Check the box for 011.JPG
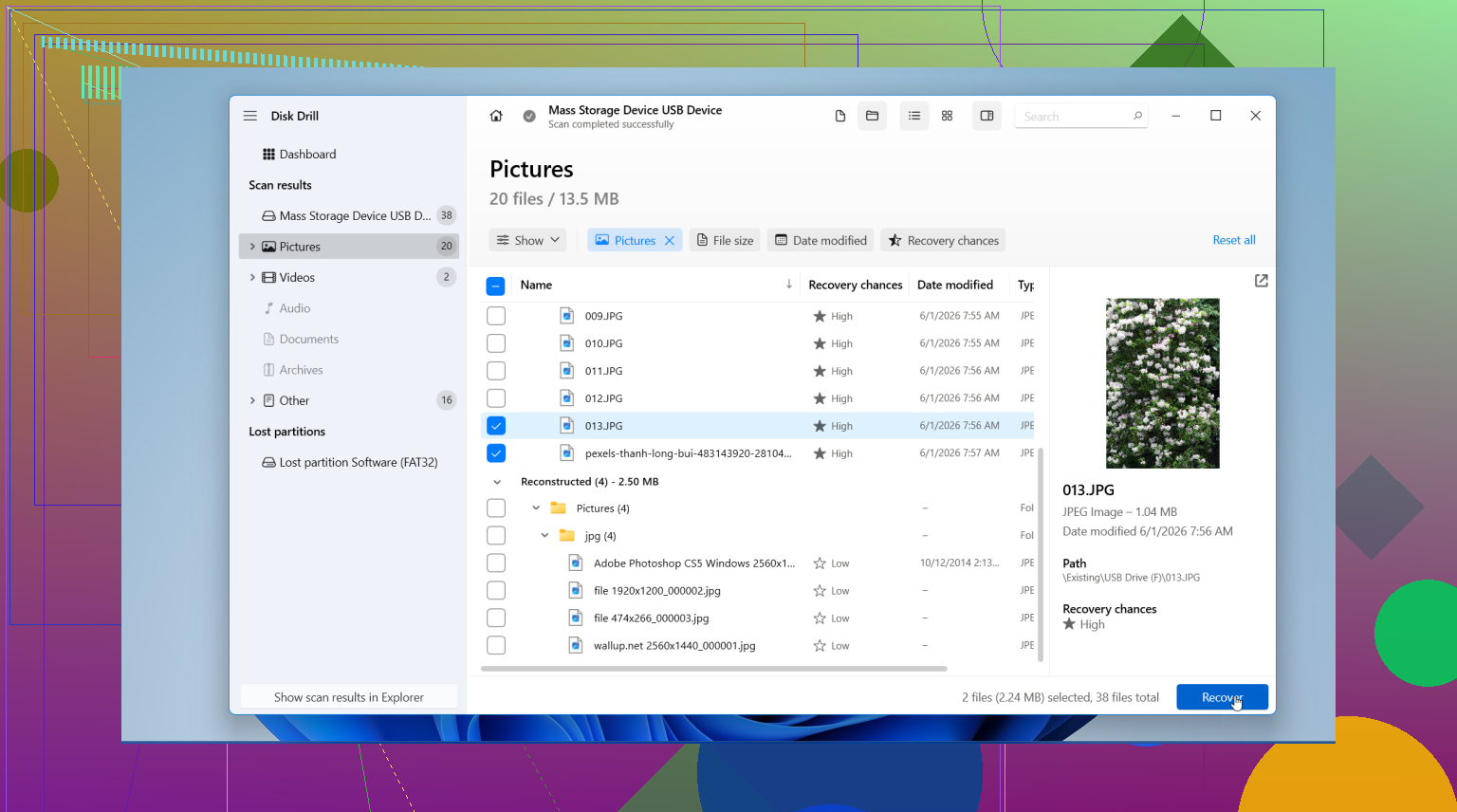The image size is (1457, 812). 496,371
